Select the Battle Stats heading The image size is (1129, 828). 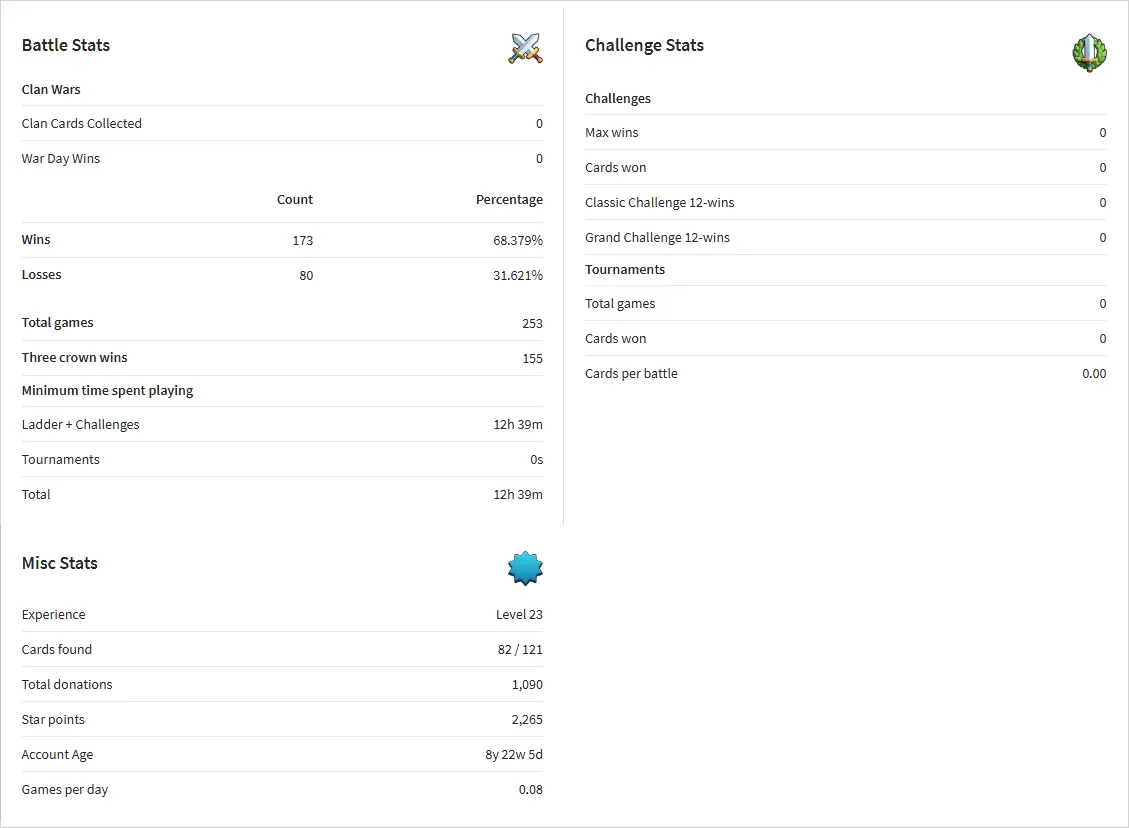tap(66, 45)
